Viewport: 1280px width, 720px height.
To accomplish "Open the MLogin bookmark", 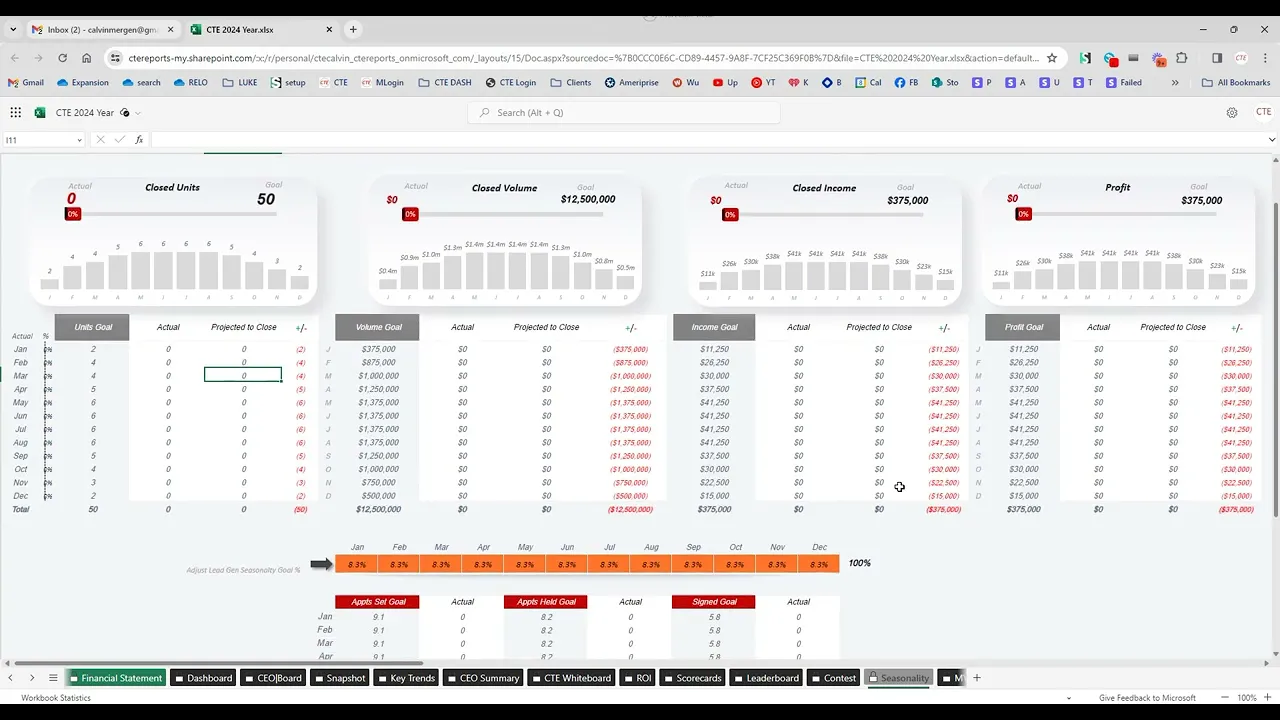I will click(x=382, y=83).
